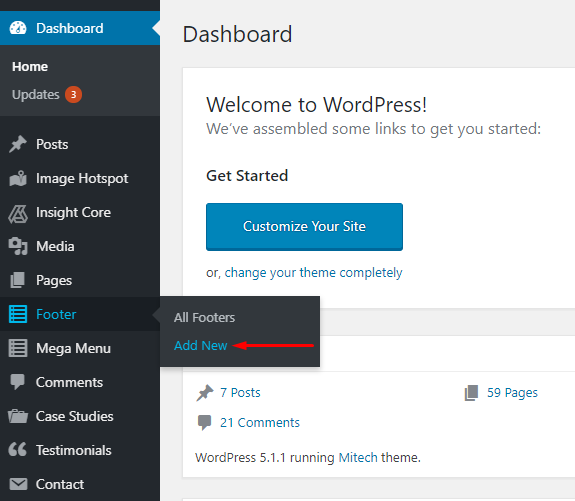Click the blue Footer list icon
Image resolution: width=575 pixels, height=501 pixels.
18,314
